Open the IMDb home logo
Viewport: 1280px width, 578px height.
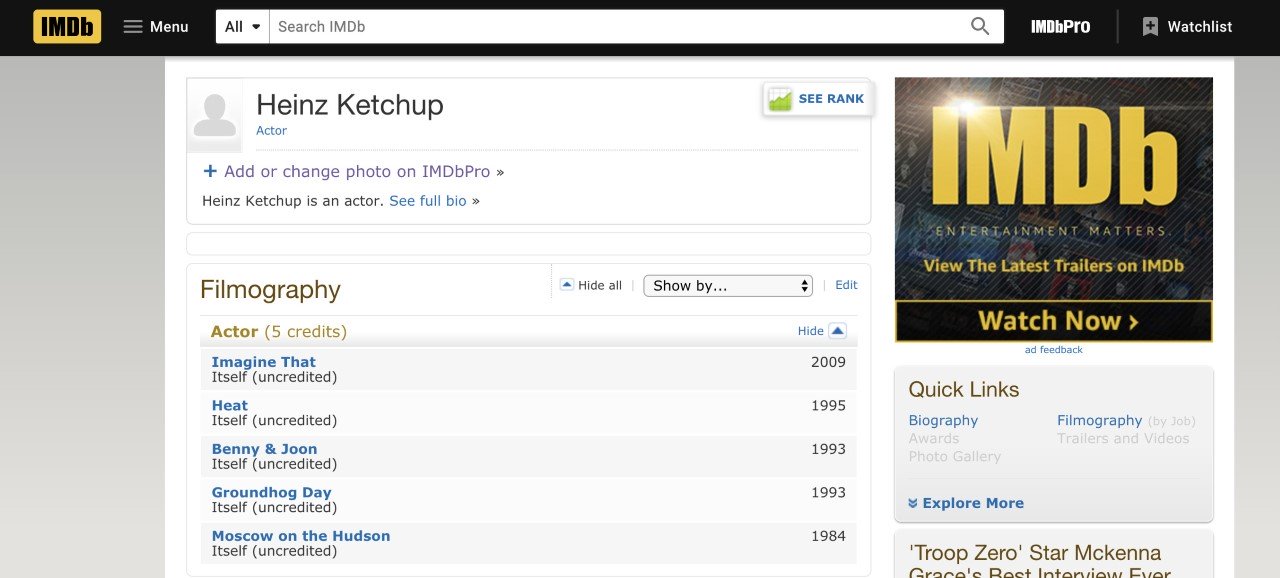click(67, 27)
